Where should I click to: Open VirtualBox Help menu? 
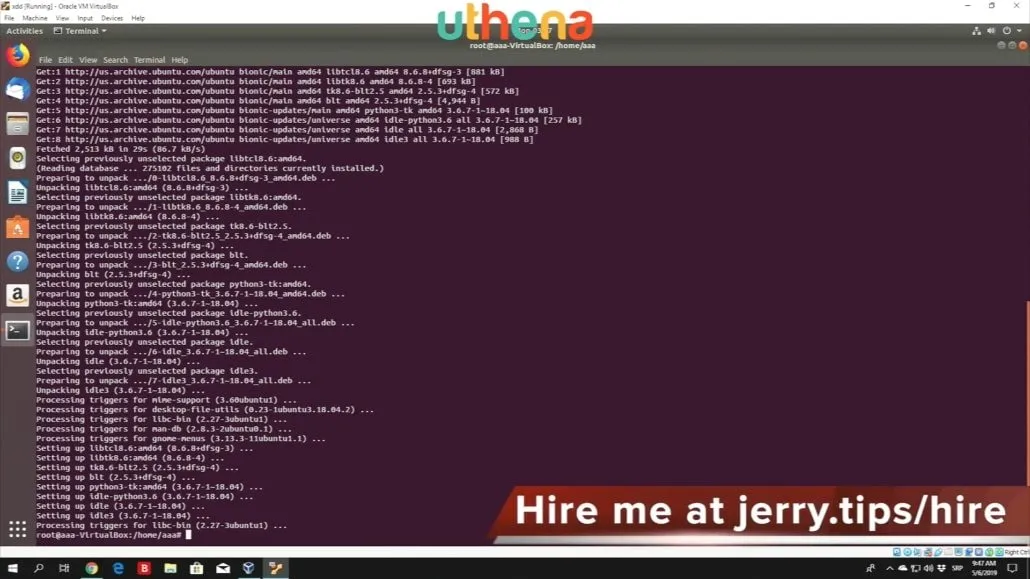(138, 18)
